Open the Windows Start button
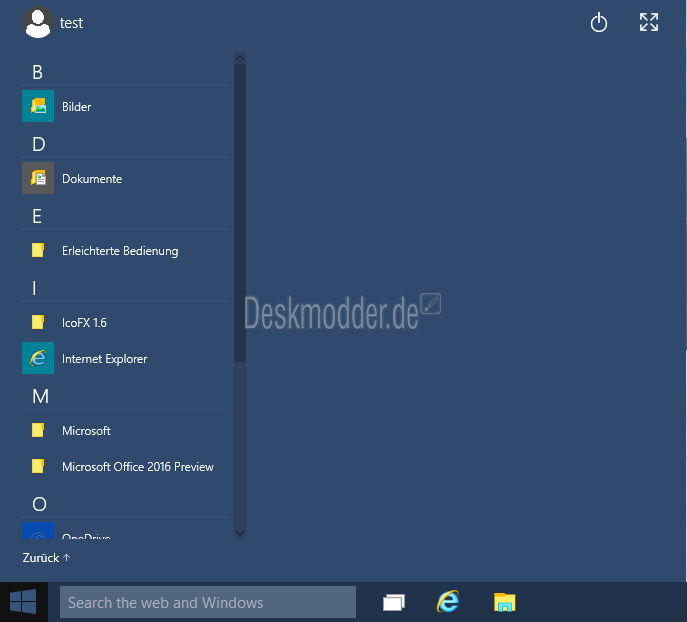 click(x=23, y=602)
